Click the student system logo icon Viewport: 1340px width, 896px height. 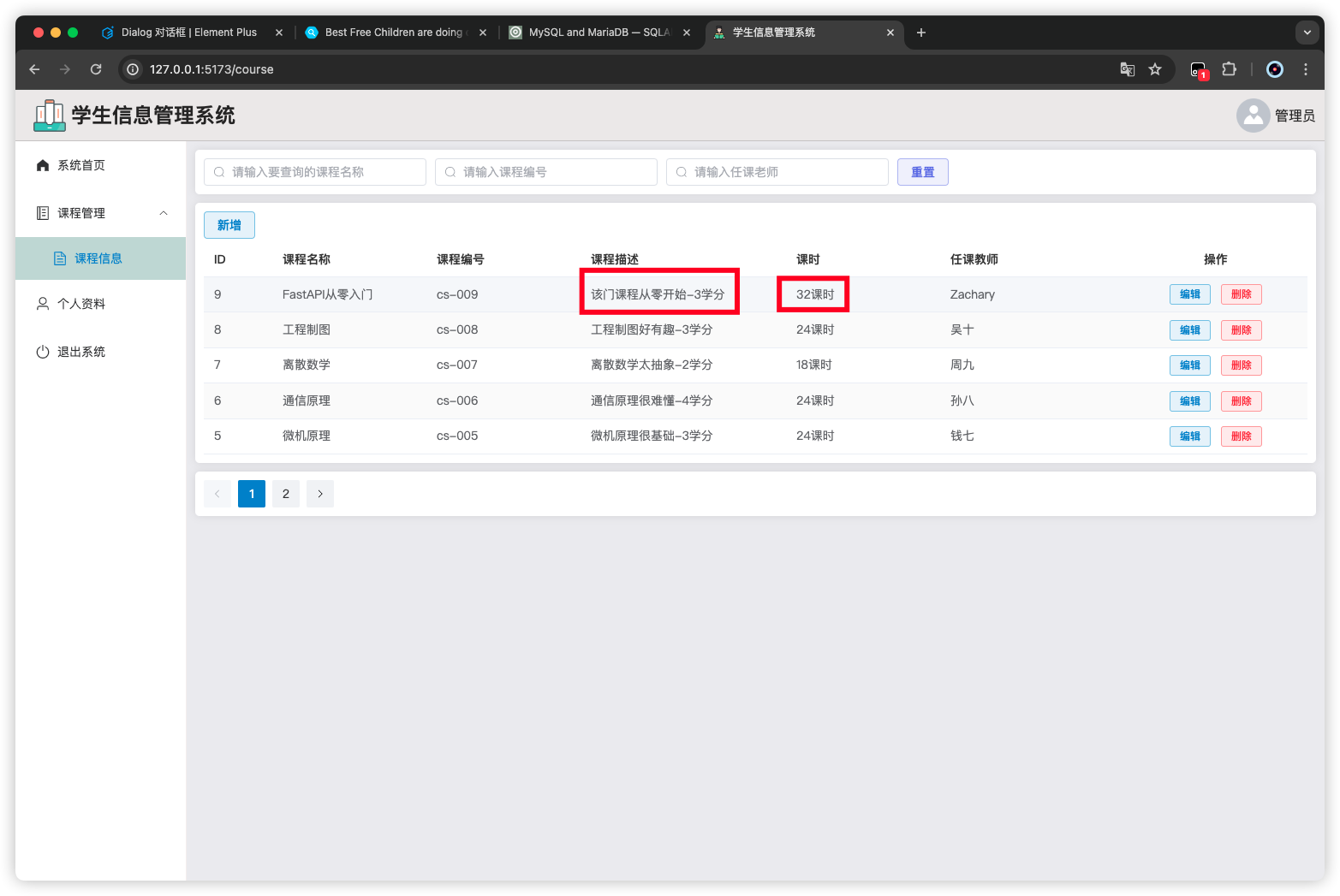point(50,116)
